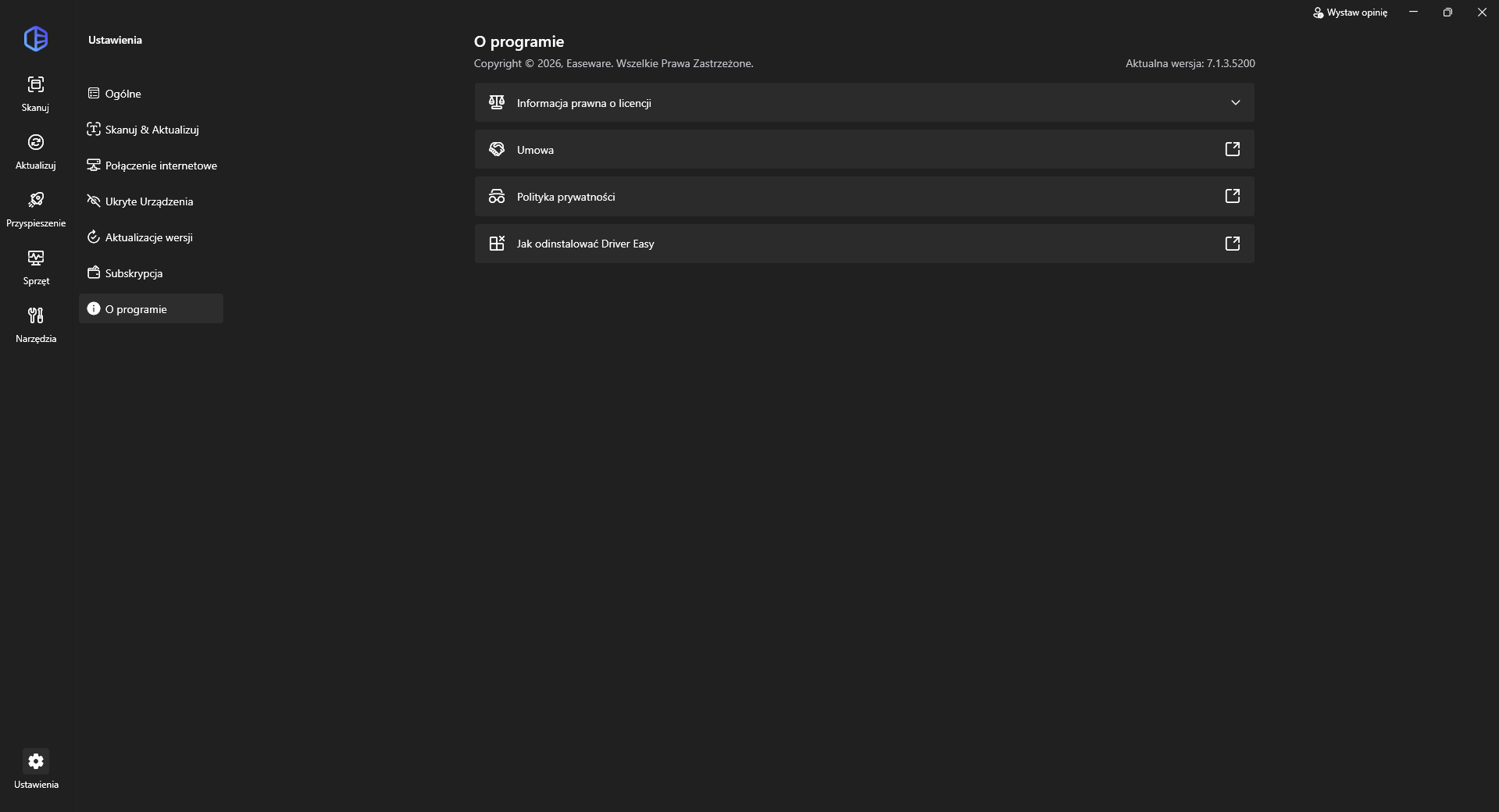Open Aktualizacje wersji settings
Screen dimensions: 1499x812
pos(151,237)
